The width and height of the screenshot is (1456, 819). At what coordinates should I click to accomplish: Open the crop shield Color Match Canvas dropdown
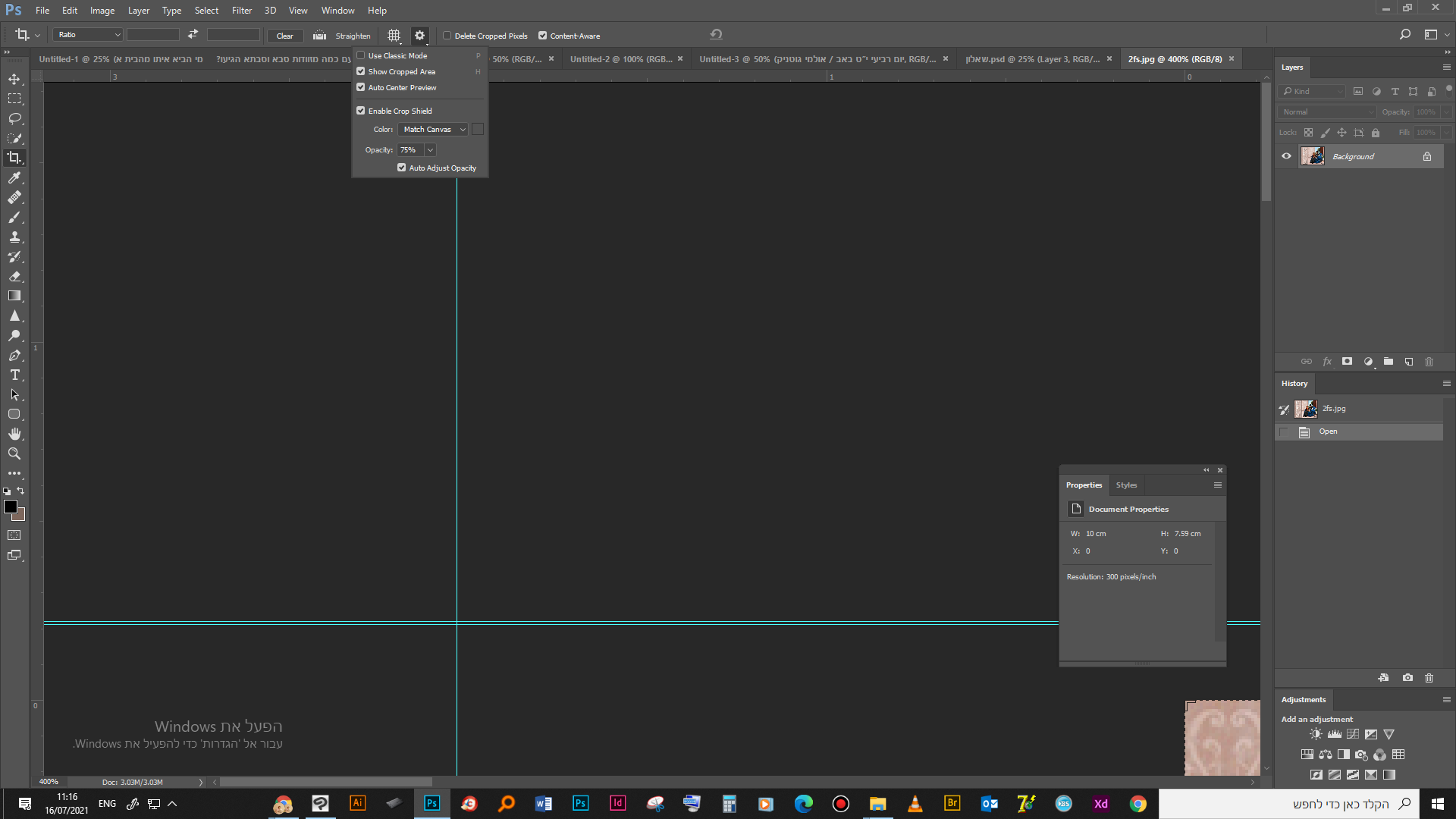(434, 130)
